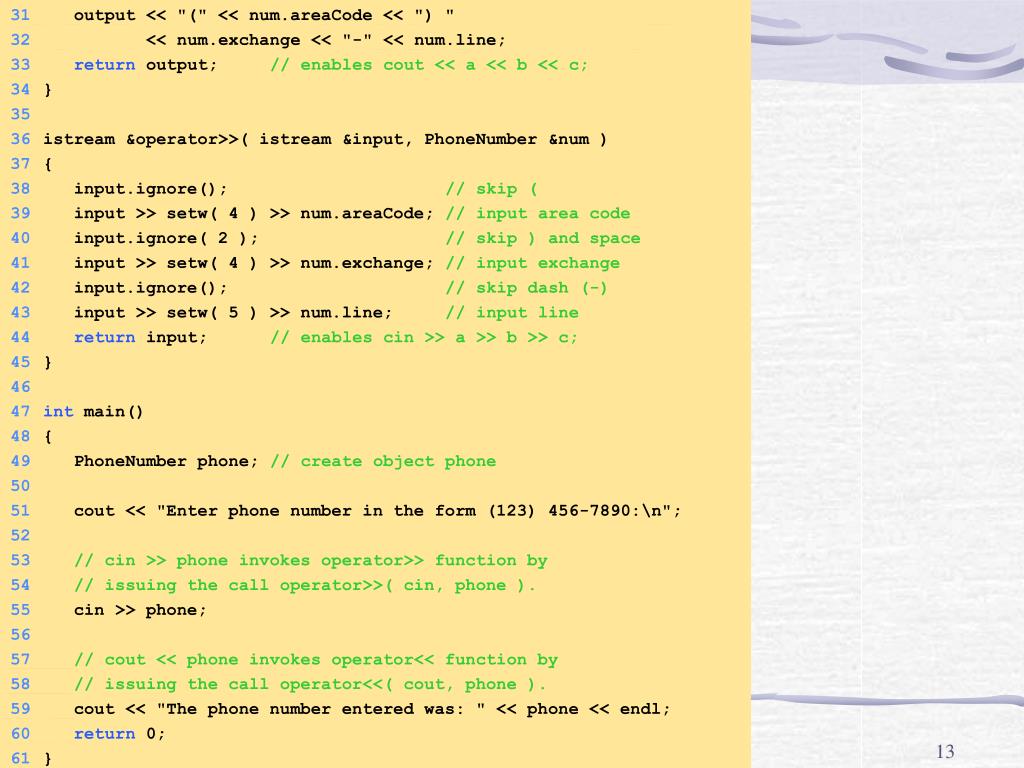This screenshot has width=1024, height=768.
Task: Click 'input.ignore( 2 );' statement
Action: click(166, 238)
